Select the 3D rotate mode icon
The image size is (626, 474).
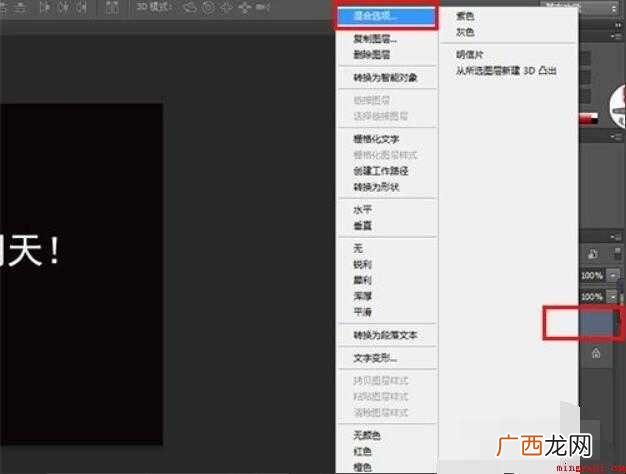pyautogui.click(x=190, y=7)
